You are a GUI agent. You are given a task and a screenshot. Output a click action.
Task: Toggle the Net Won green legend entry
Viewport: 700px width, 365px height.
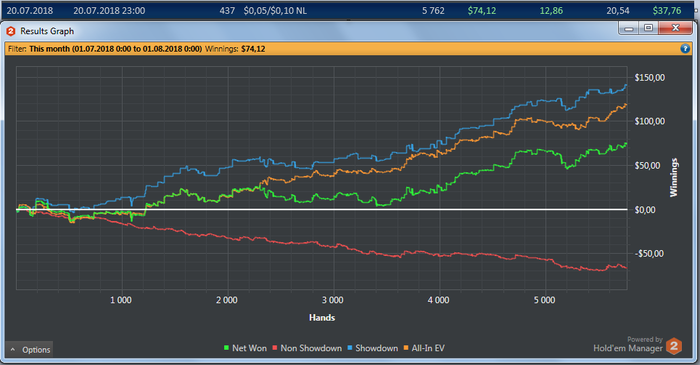point(245,348)
